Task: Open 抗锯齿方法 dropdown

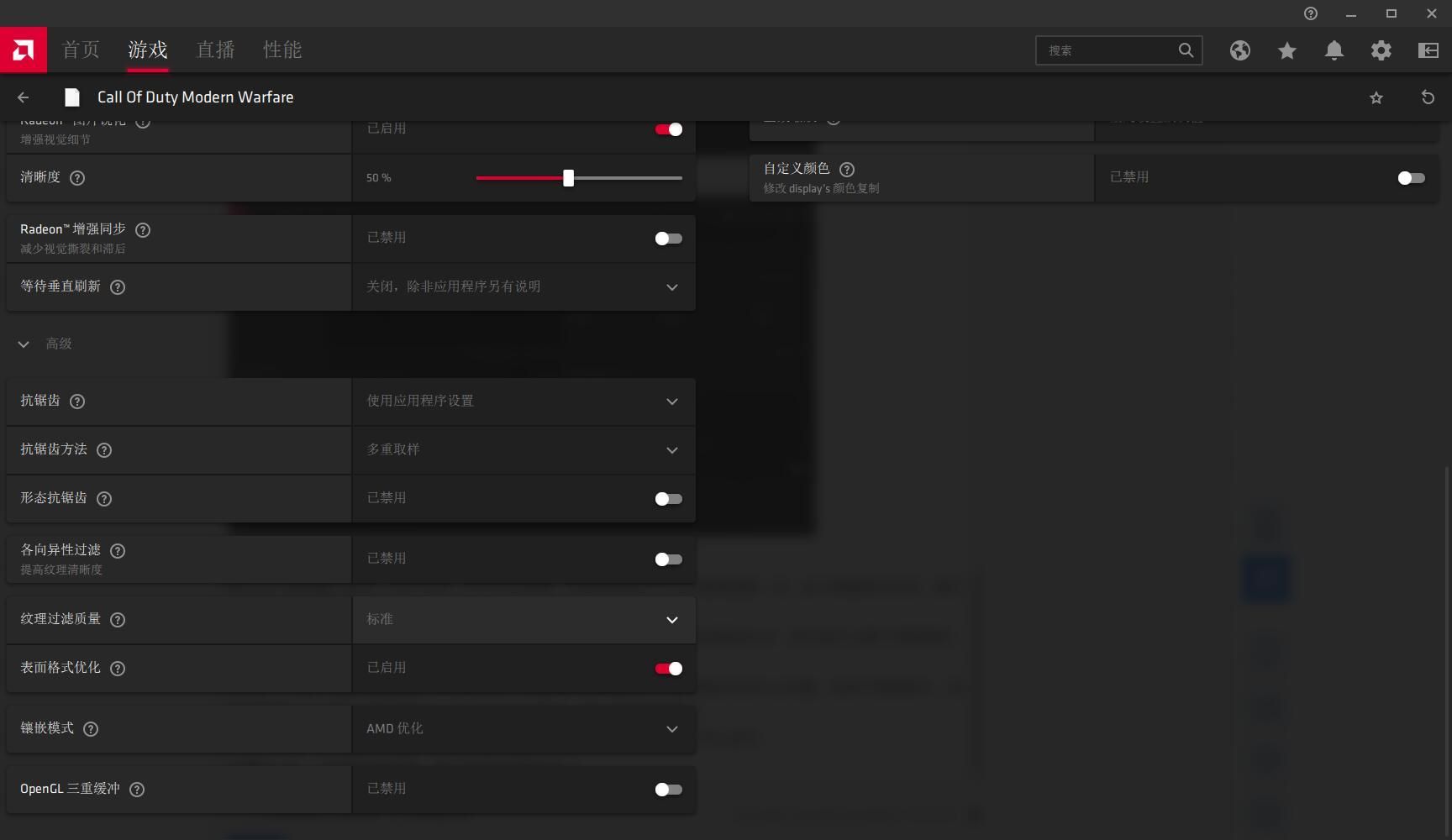Action: 523,450
